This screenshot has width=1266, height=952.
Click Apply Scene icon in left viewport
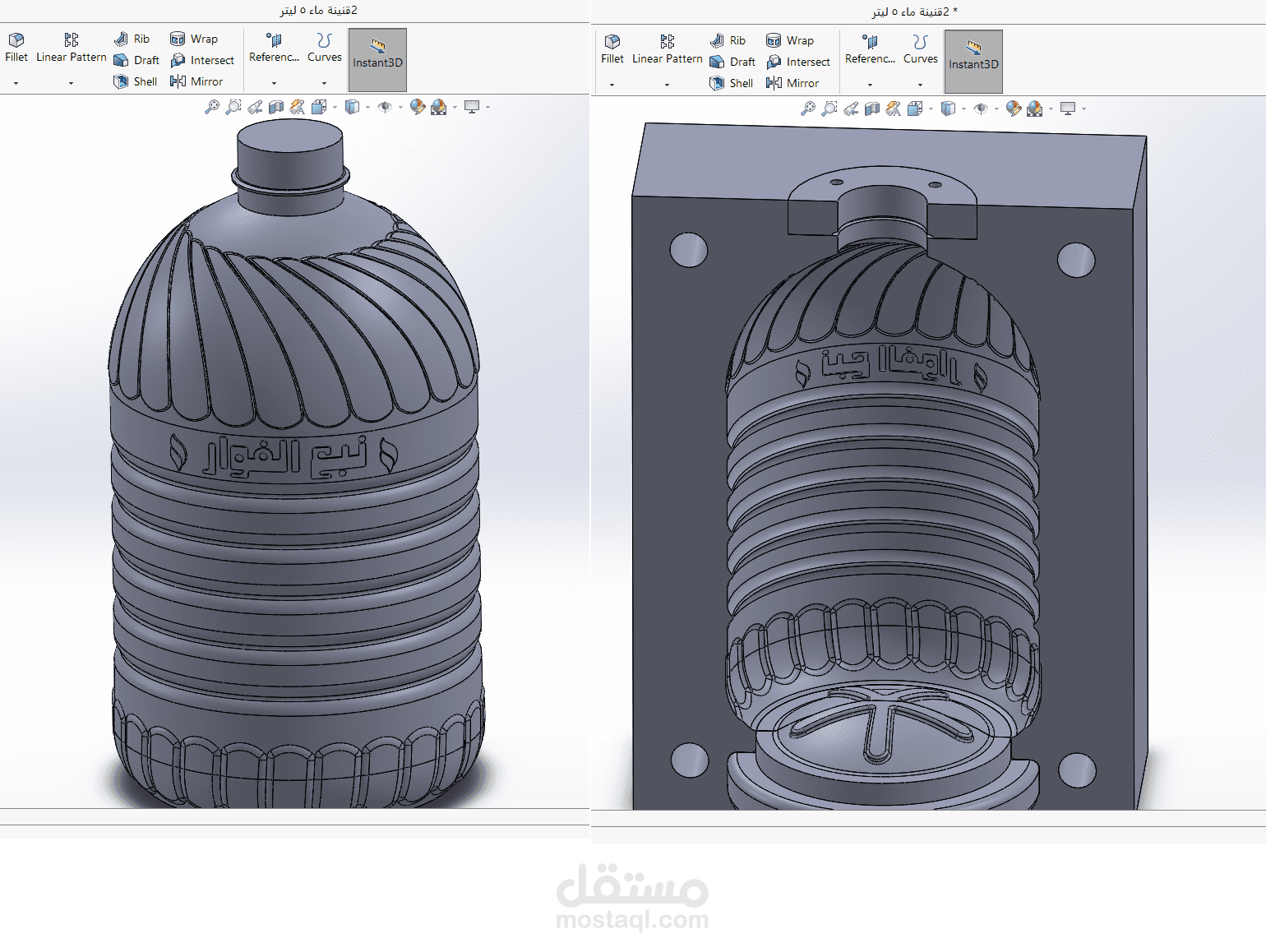click(x=438, y=108)
